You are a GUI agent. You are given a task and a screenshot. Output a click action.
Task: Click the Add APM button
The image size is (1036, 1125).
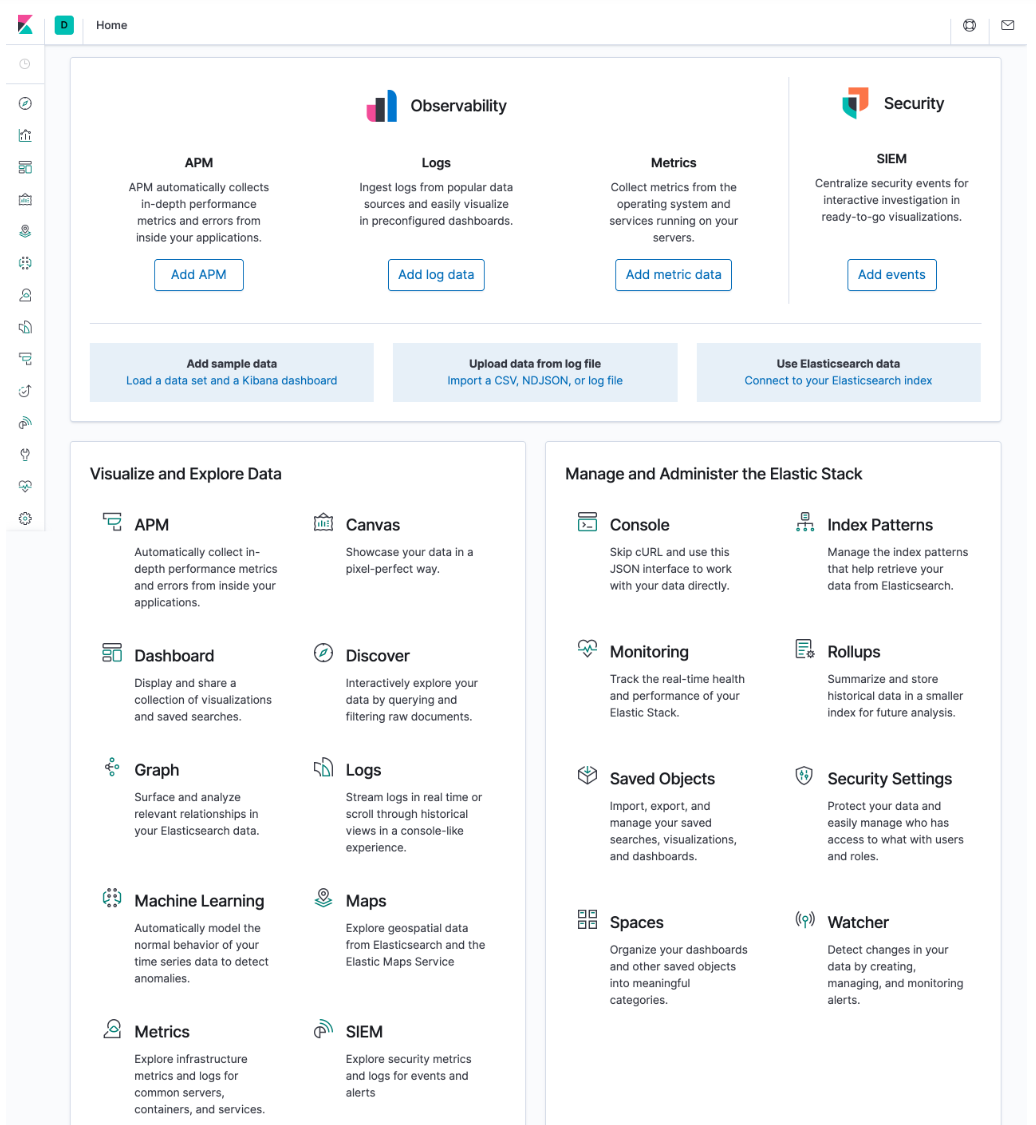click(199, 275)
